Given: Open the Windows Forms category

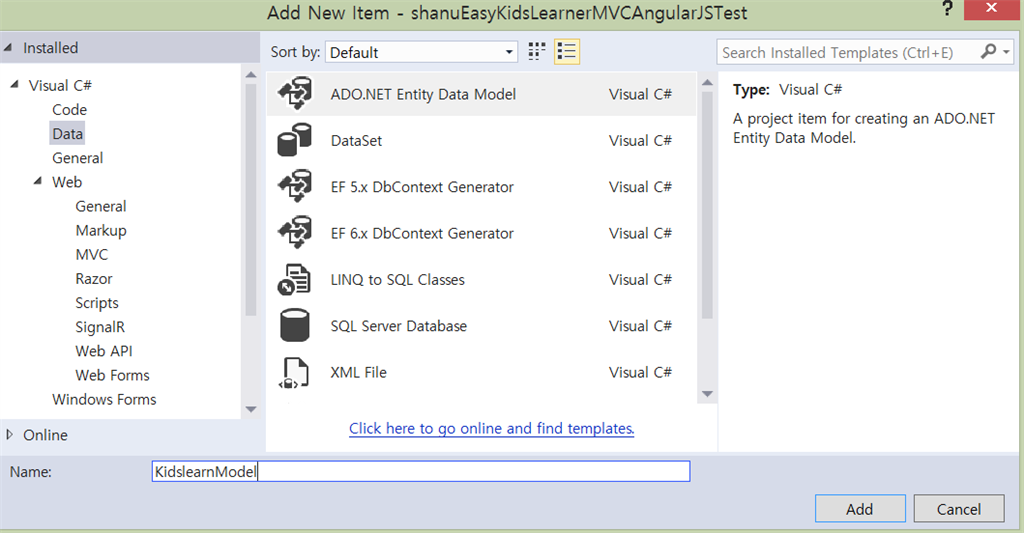Looking at the screenshot, I should (x=104, y=399).
